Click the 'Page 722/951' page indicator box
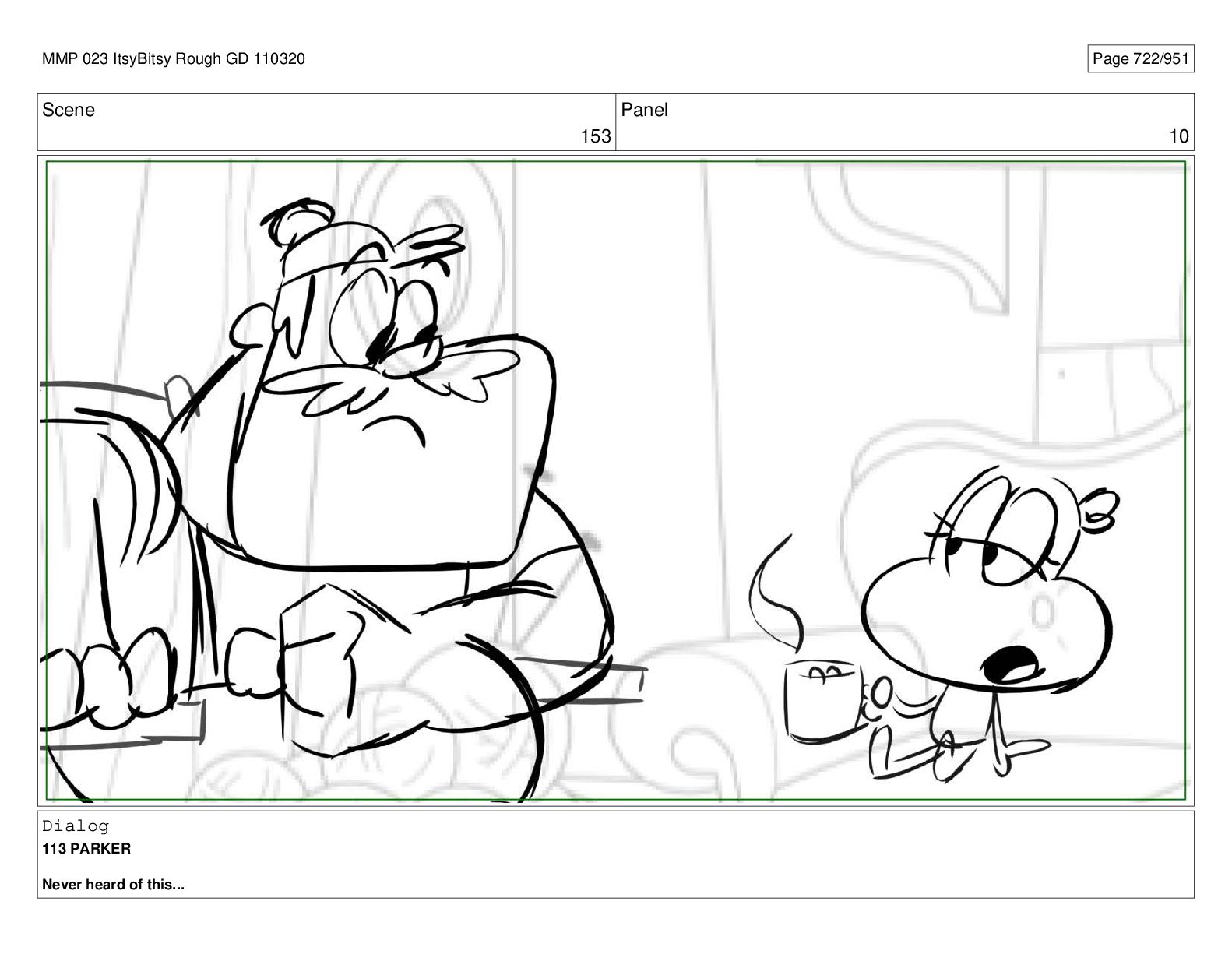The image size is (1232, 954). point(1140,59)
